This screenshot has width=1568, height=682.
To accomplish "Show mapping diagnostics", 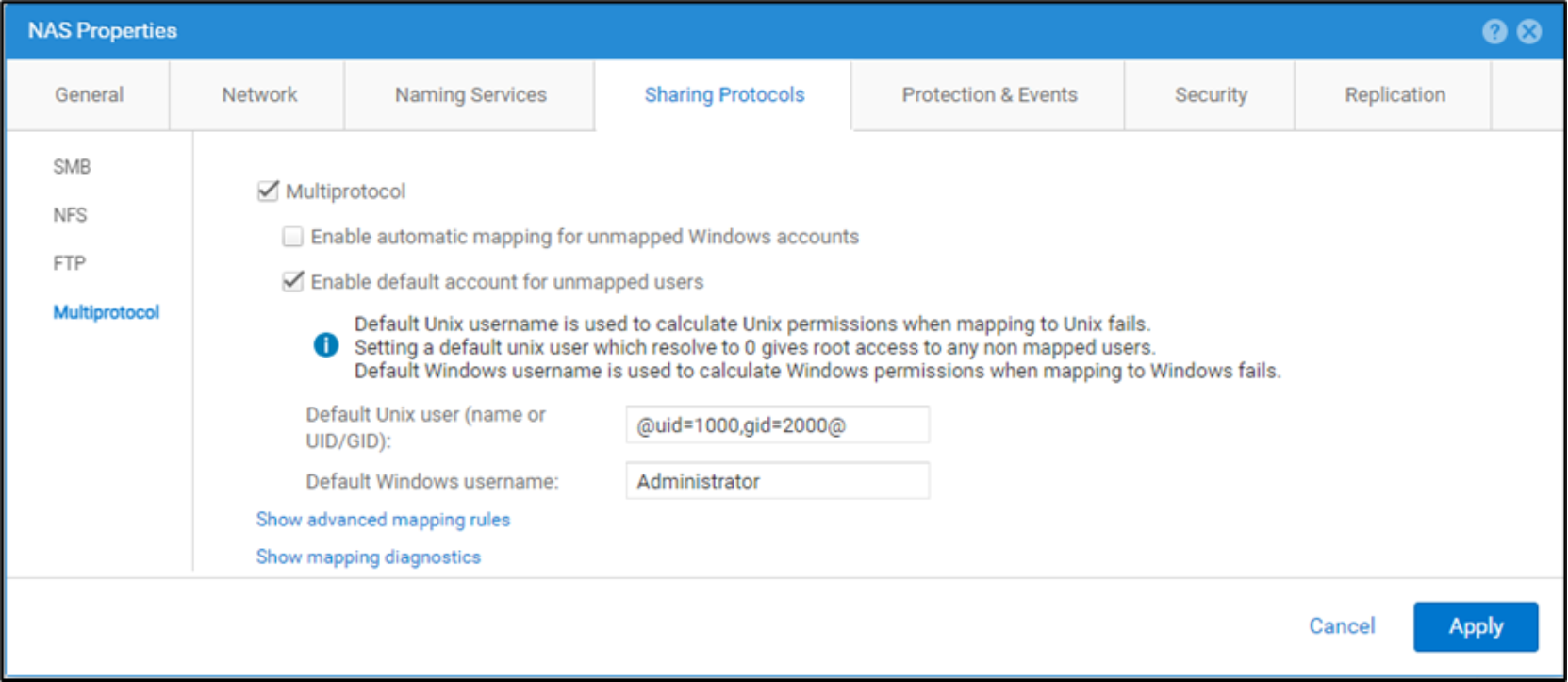I will click(369, 557).
